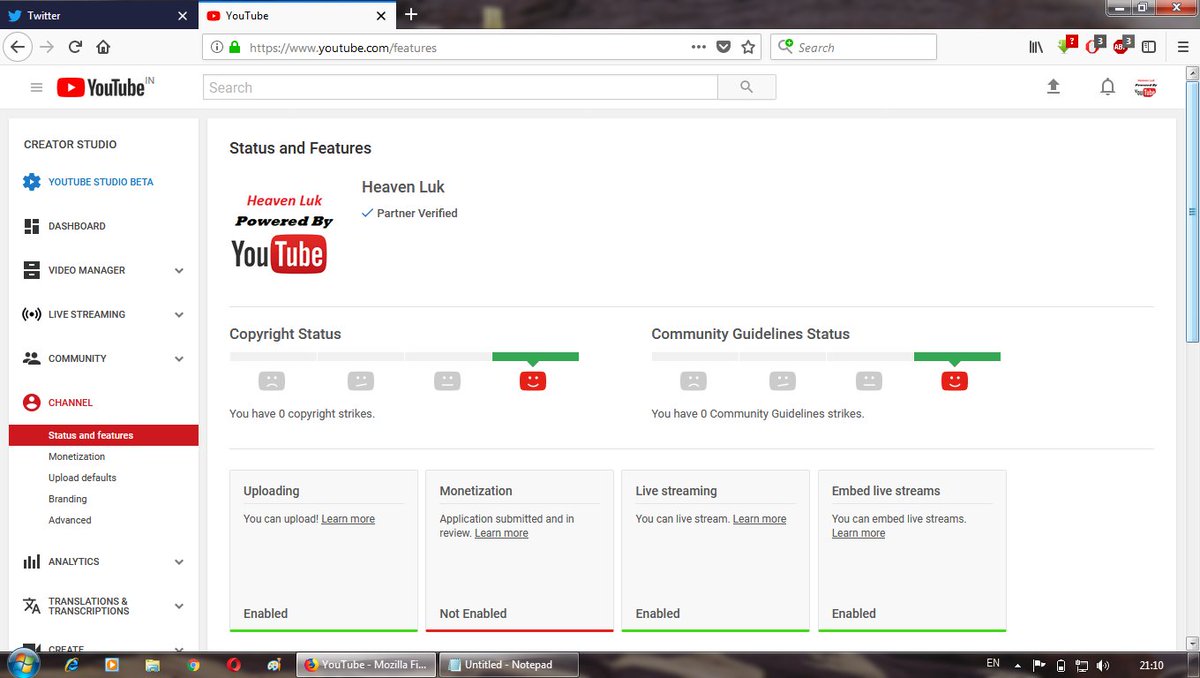Open the YouTube notifications bell
1200x678 pixels.
pos(1107,88)
